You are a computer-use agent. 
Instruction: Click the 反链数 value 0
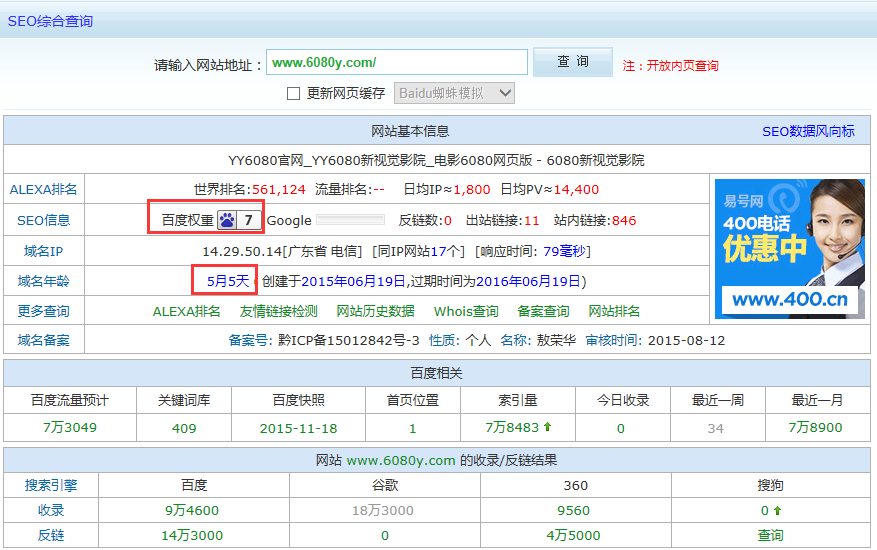[448, 220]
